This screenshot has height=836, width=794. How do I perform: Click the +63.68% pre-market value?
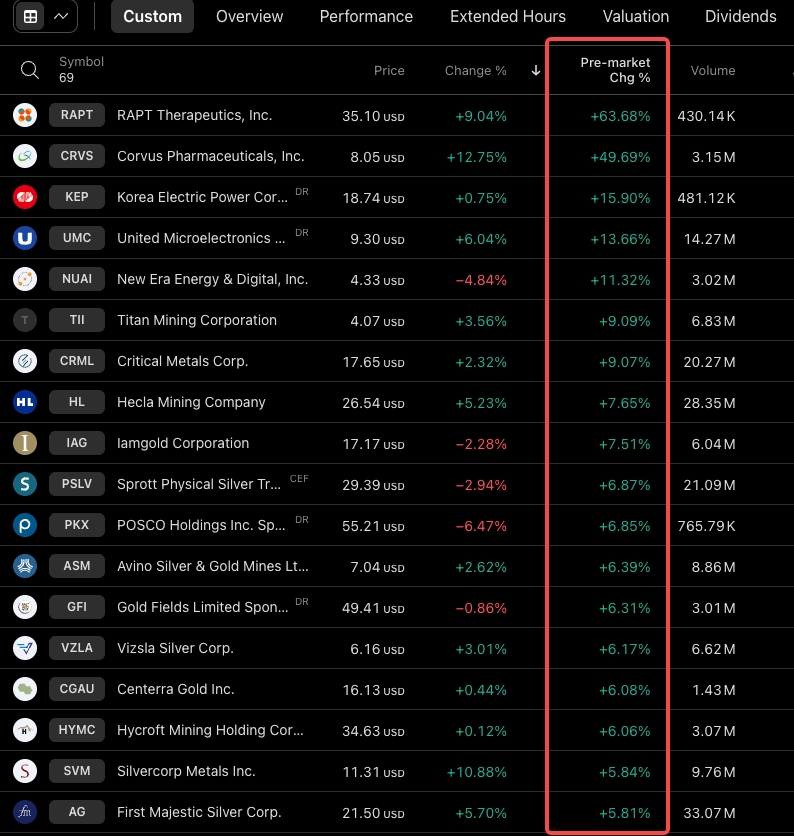620,116
